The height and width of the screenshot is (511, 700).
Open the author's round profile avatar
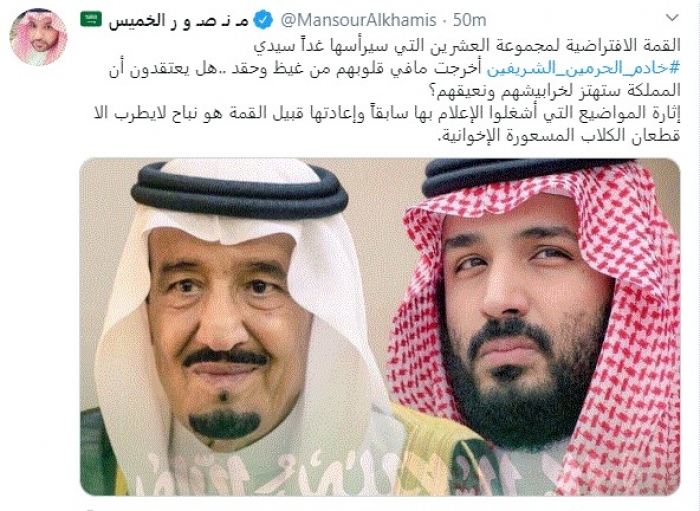click(x=38, y=37)
